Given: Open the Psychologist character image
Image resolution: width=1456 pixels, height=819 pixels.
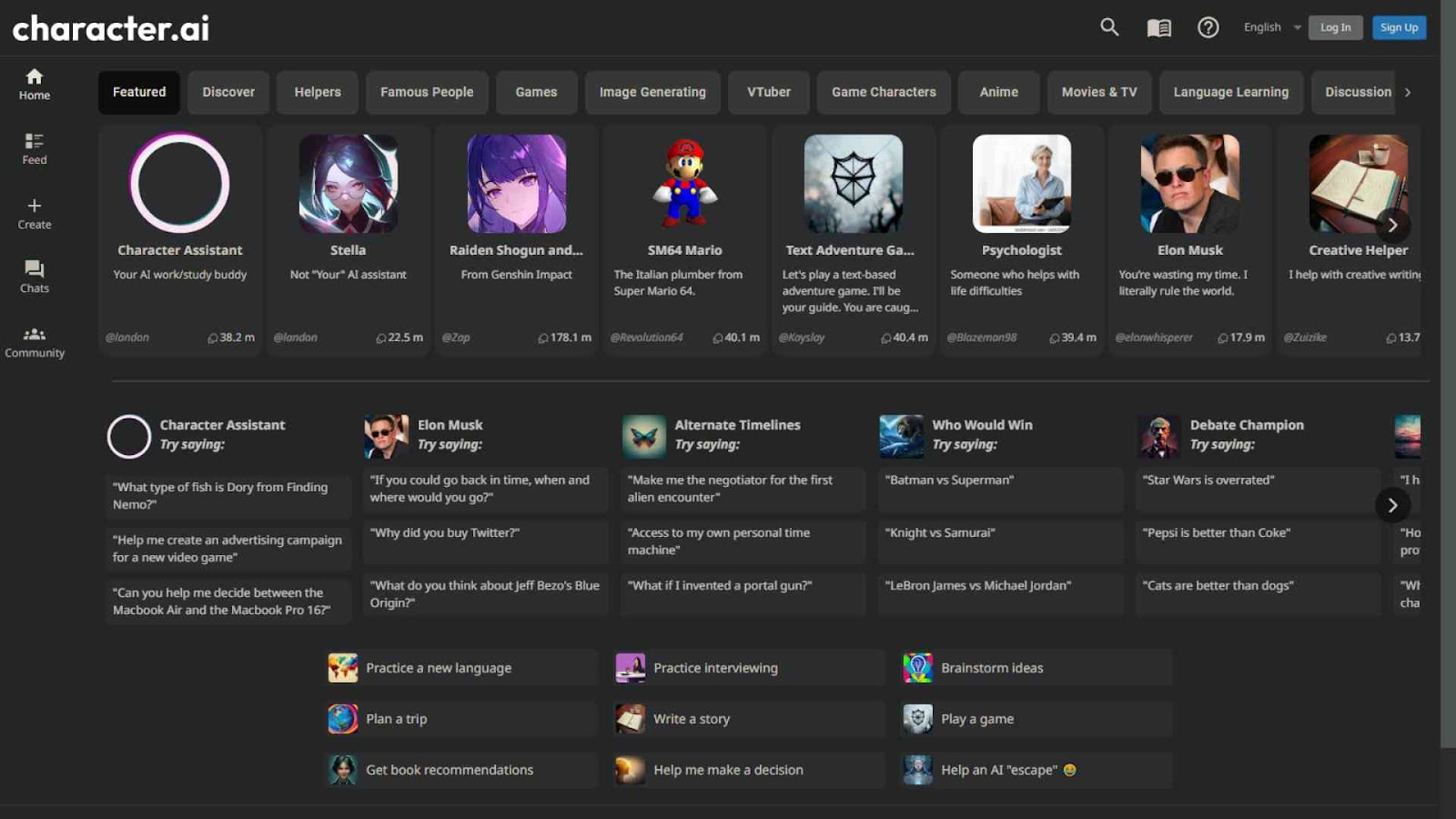Looking at the screenshot, I should pyautogui.click(x=1022, y=184).
